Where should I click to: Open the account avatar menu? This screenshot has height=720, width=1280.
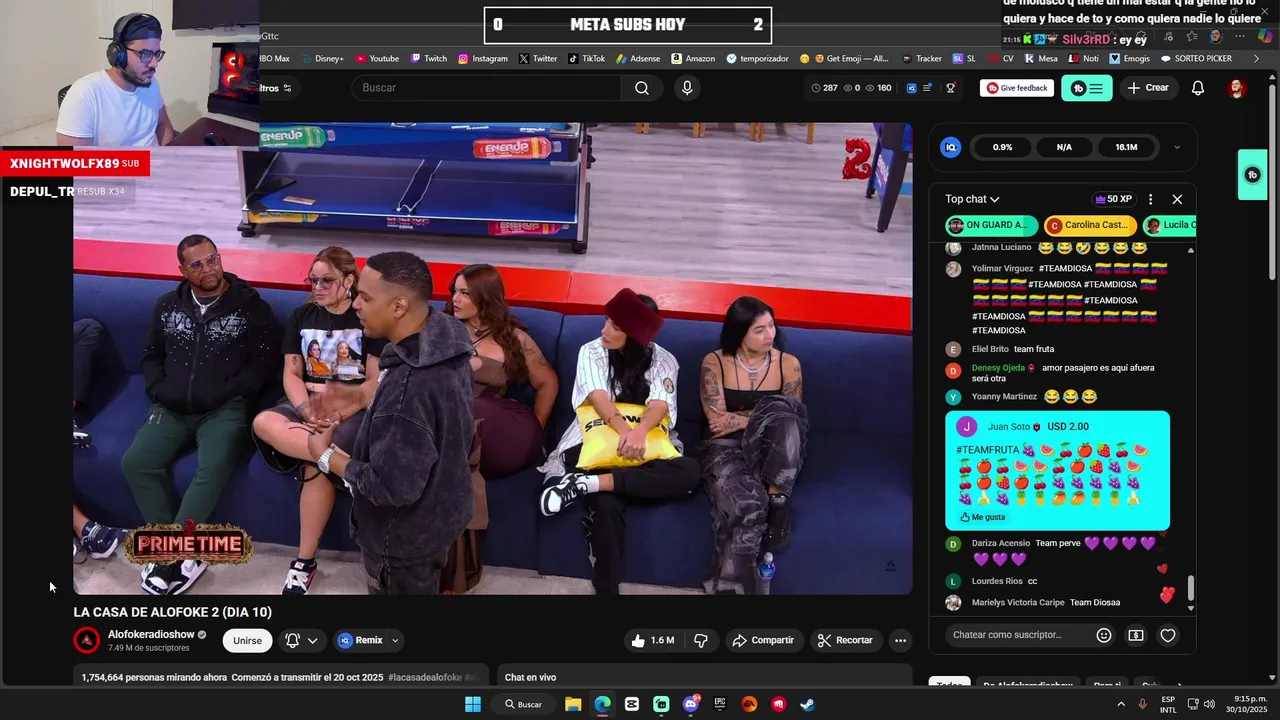pyautogui.click(x=1237, y=88)
